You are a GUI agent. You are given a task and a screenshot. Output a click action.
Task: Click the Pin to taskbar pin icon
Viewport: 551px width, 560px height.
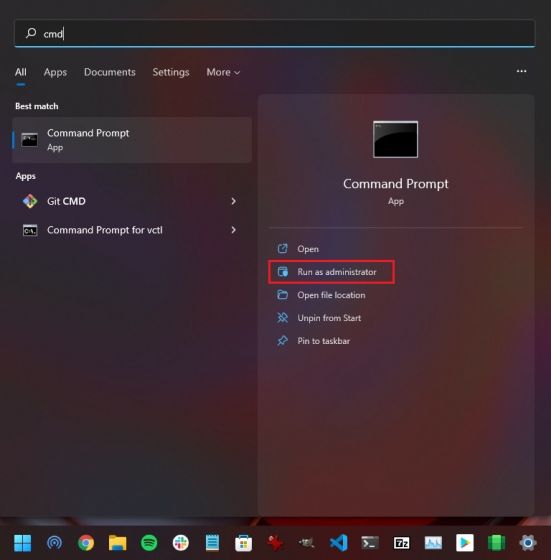282,341
